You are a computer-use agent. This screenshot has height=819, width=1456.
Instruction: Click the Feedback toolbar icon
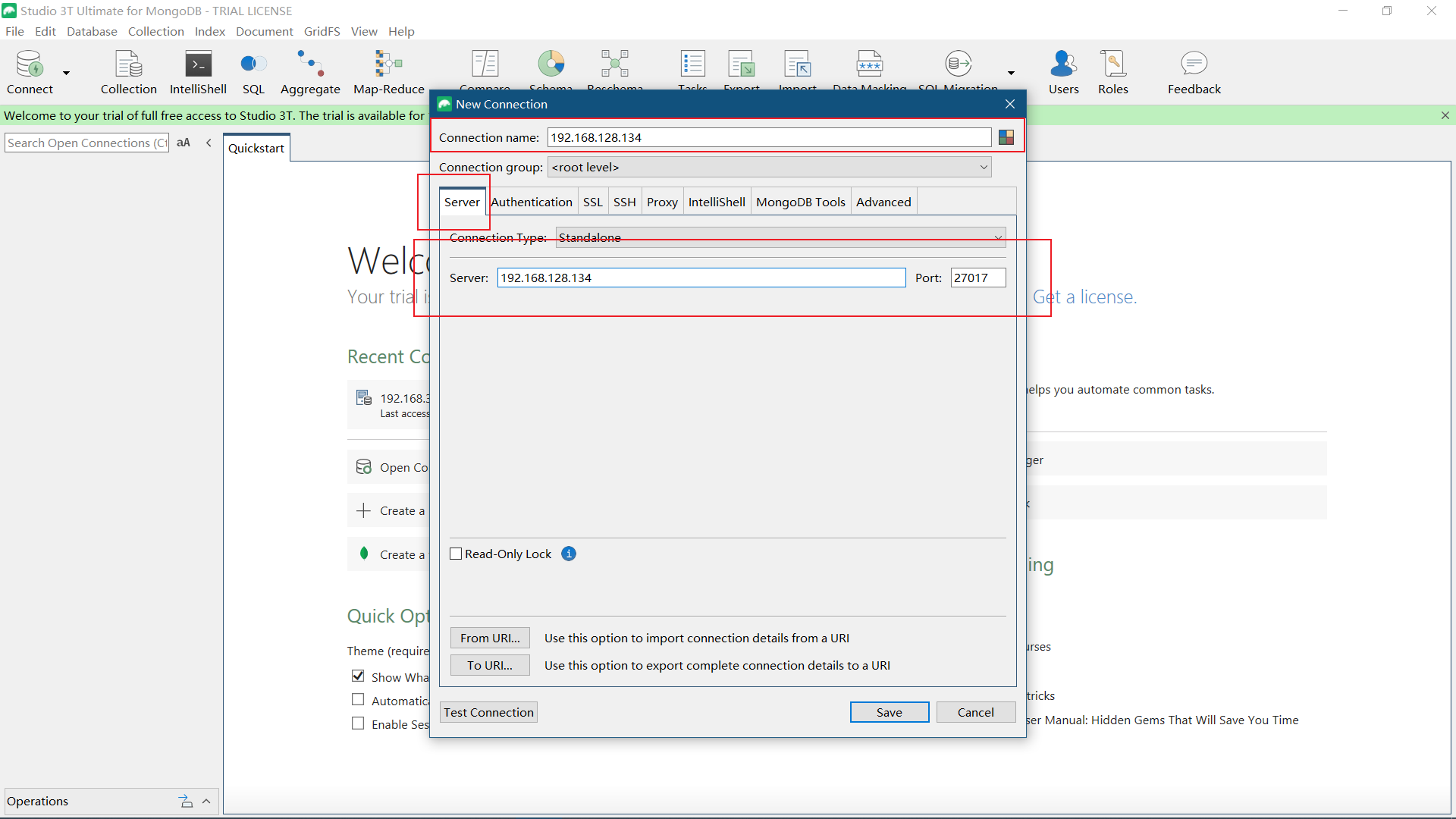1194,72
